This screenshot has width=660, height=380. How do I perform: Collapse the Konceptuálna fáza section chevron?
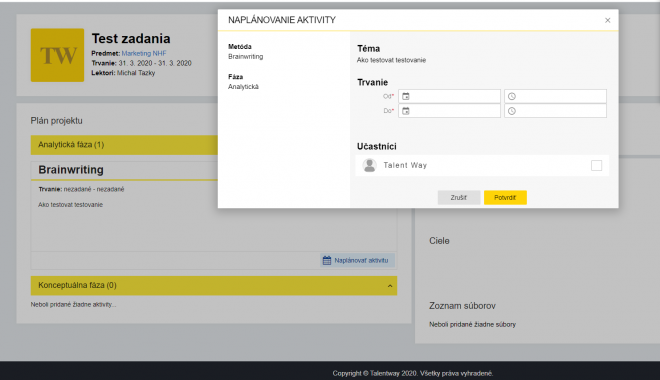[x=390, y=286]
